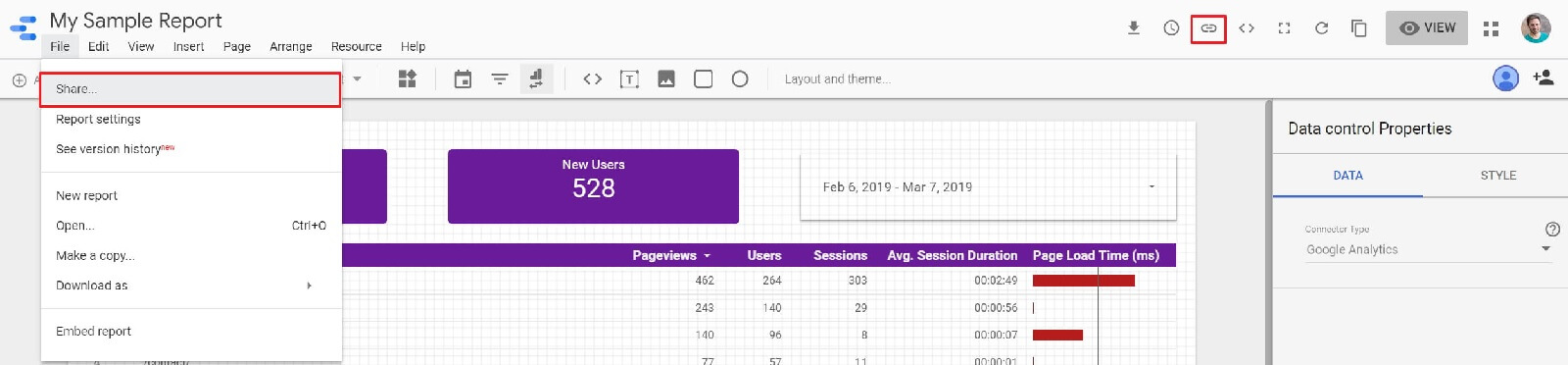Choose Open... from the File menu
The height and width of the screenshot is (365, 1568).
coord(191,226)
